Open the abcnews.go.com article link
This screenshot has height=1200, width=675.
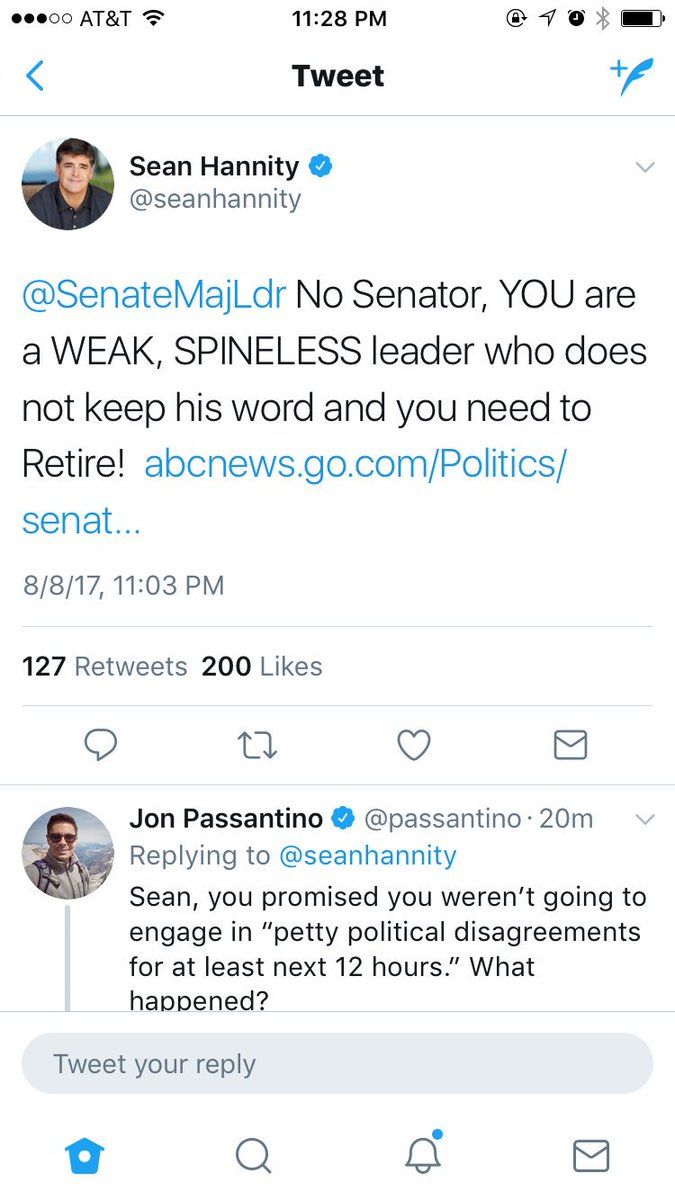(x=355, y=464)
